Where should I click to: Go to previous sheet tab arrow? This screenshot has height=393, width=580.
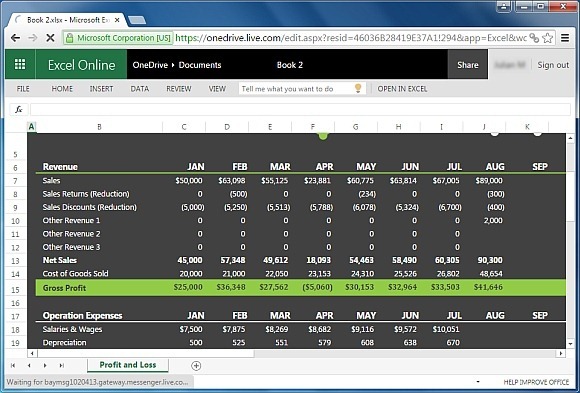[x=29, y=366]
